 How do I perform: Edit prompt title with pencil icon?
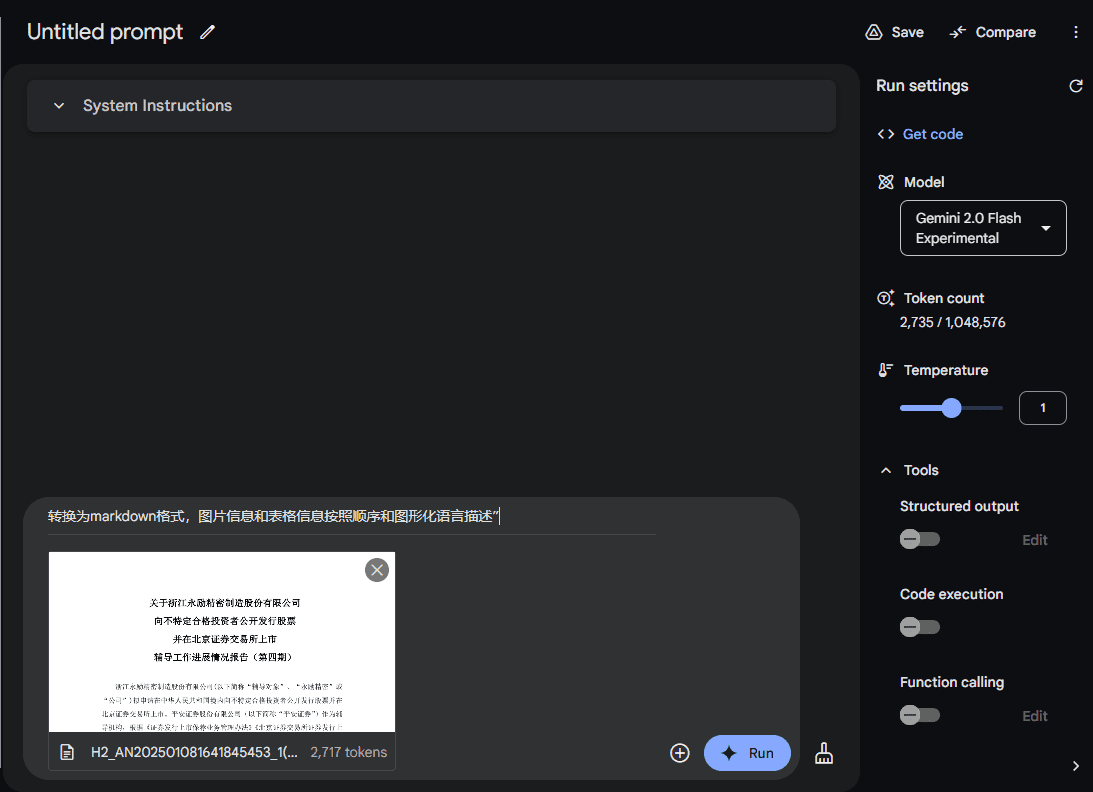[207, 32]
